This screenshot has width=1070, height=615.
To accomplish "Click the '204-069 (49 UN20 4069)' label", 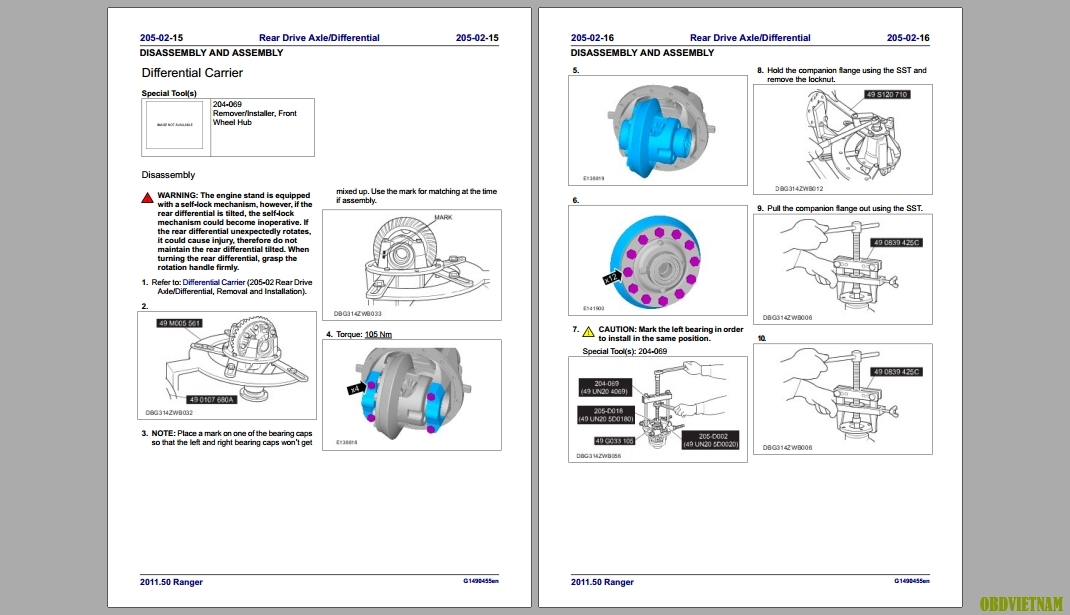I will click(x=606, y=388).
